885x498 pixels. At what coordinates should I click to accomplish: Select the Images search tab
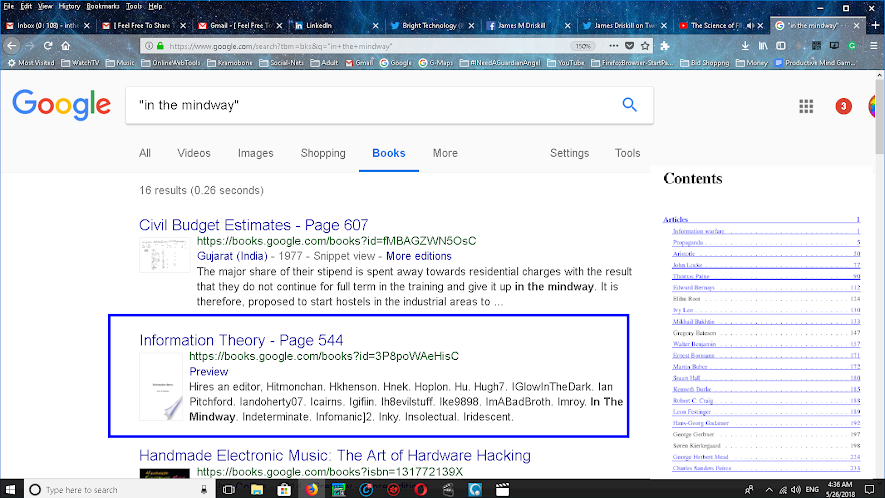[x=255, y=153]
